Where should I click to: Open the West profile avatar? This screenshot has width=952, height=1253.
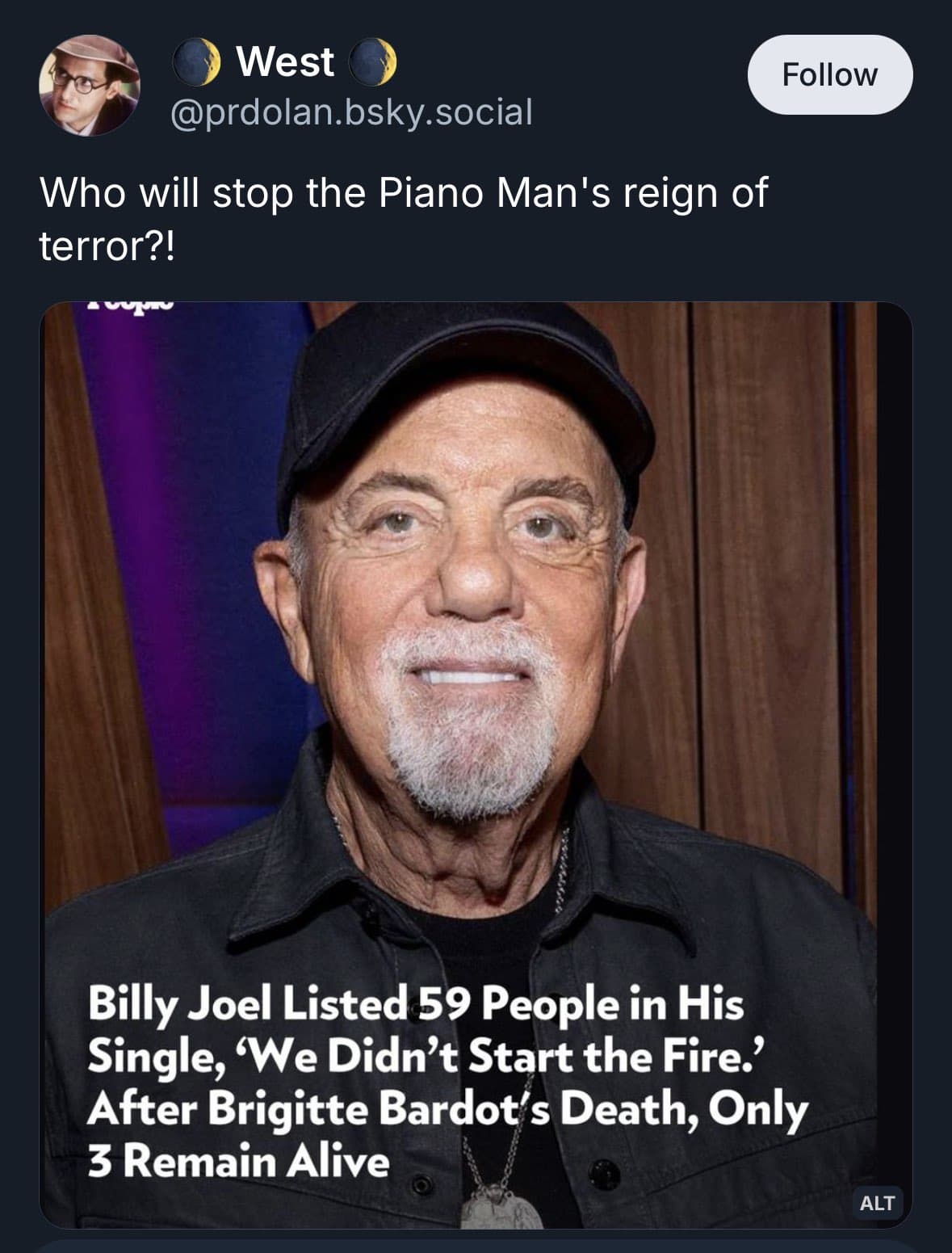(89, 84)
